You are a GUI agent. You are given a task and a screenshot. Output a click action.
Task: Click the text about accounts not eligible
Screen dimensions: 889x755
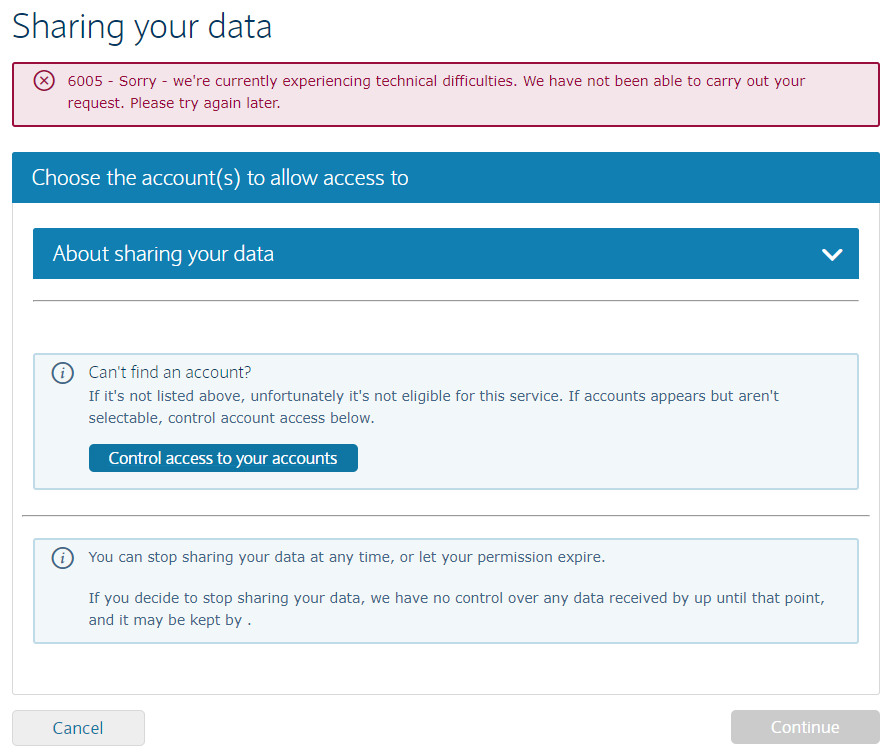click(433, 396)
